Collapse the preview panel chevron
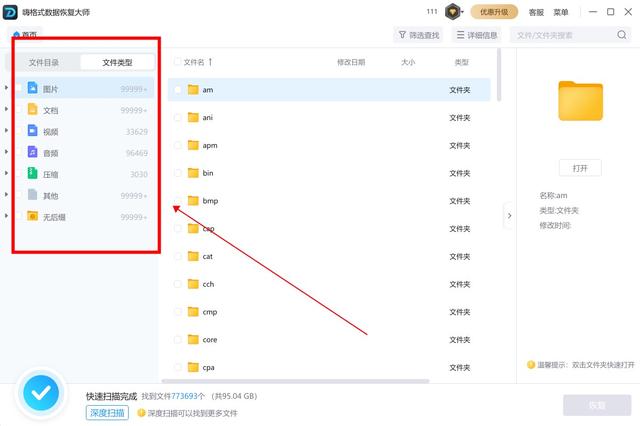The image size is (640, 426). (x=509, y=215)
